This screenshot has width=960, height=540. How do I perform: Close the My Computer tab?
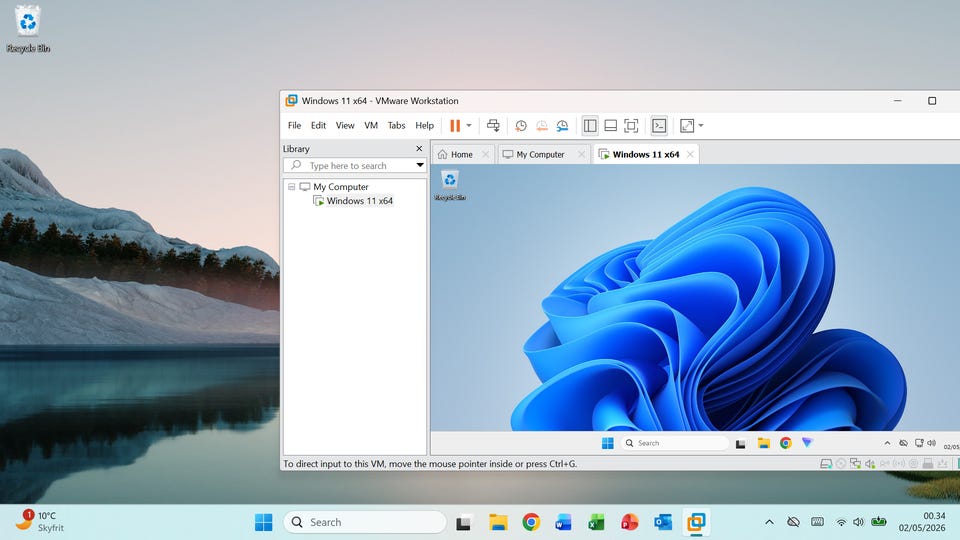click(x=582, y=154)
